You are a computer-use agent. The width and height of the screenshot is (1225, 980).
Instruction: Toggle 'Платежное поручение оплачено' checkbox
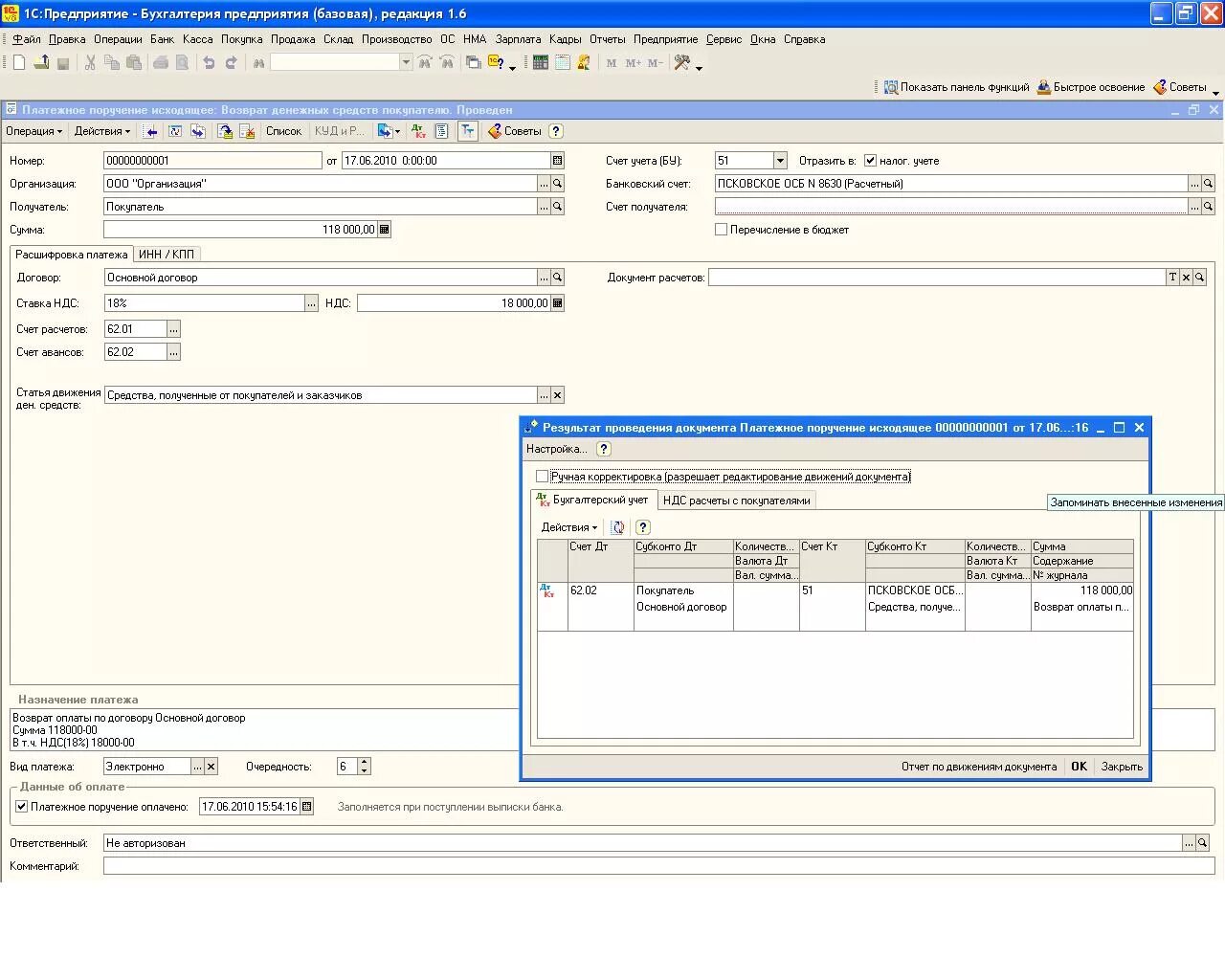click(21, 807)
